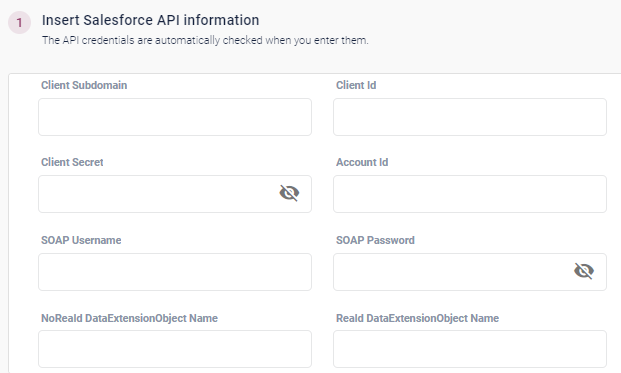The image size is (621, 373).
Task: Show the Client Secret value with eye icon
Action: [289, 193]
